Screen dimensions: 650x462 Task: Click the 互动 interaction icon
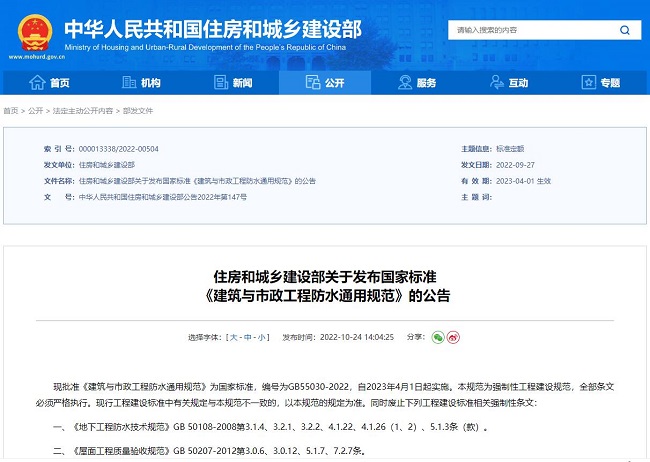point(497,82)
